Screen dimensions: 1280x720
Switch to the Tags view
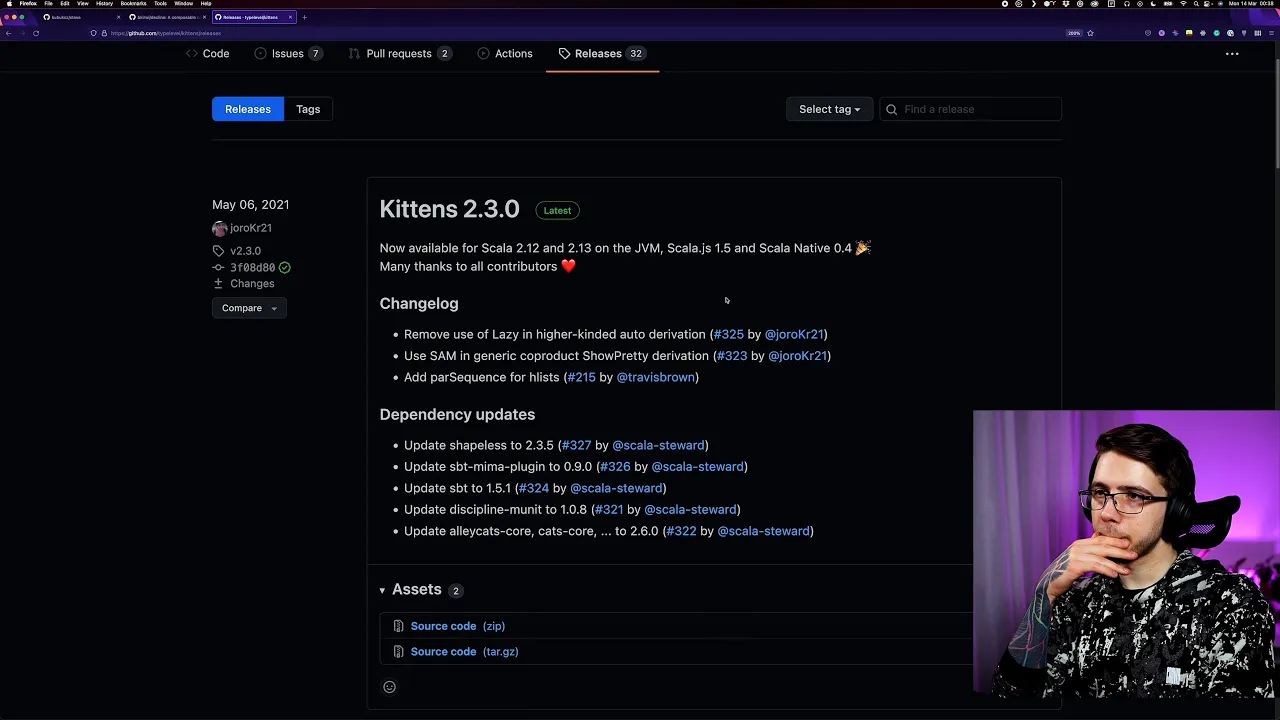[308, 109]
